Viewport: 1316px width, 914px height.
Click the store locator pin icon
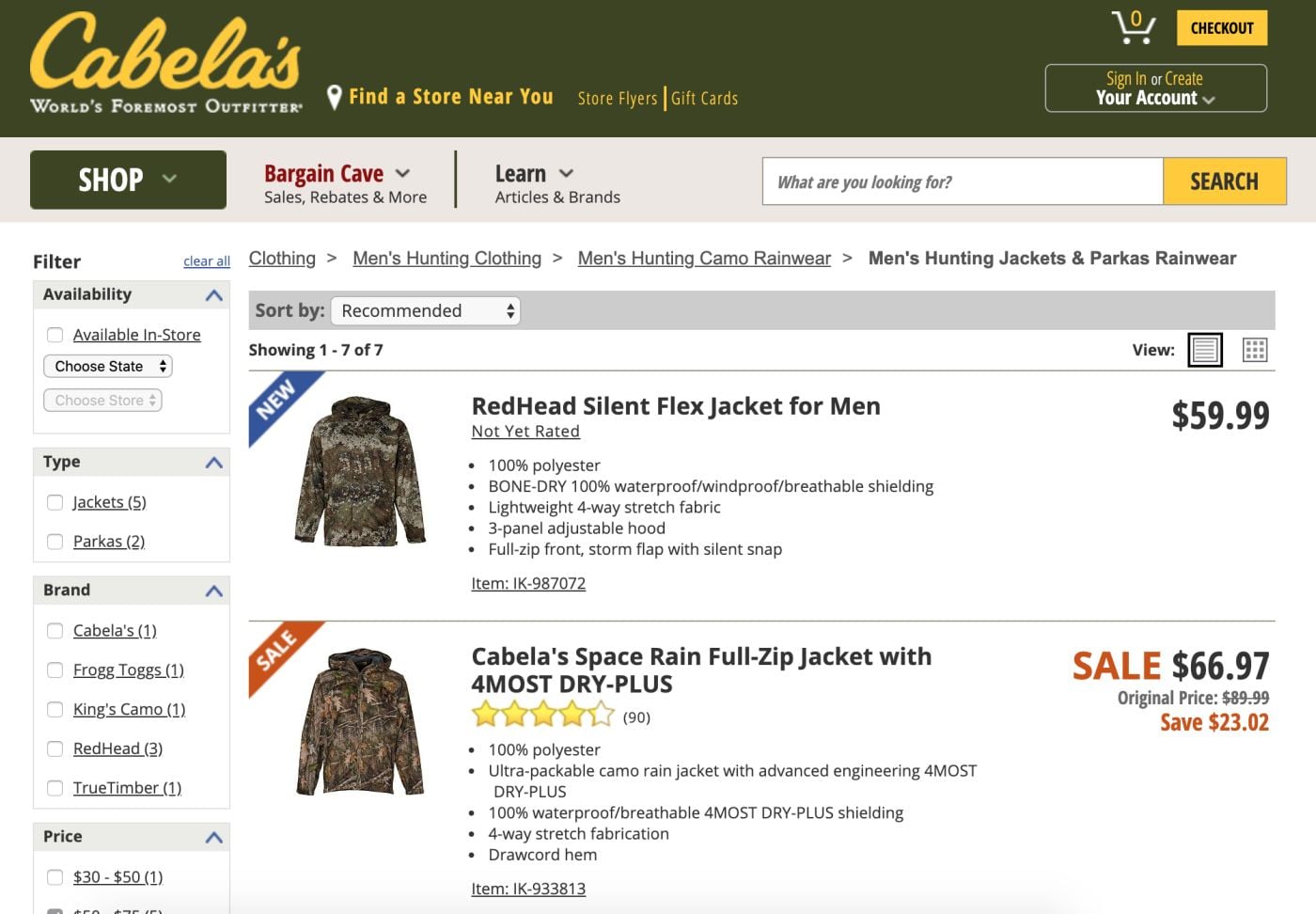tap(334, 97)
